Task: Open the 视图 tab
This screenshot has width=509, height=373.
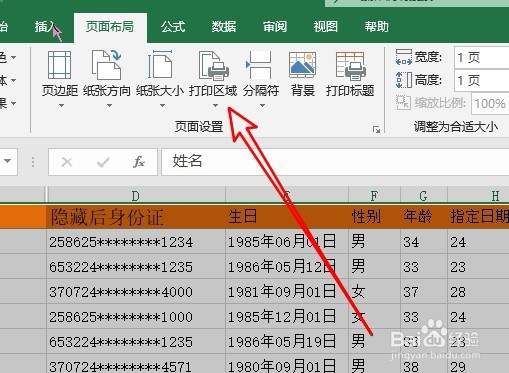Action: click(x=326, y=27)
